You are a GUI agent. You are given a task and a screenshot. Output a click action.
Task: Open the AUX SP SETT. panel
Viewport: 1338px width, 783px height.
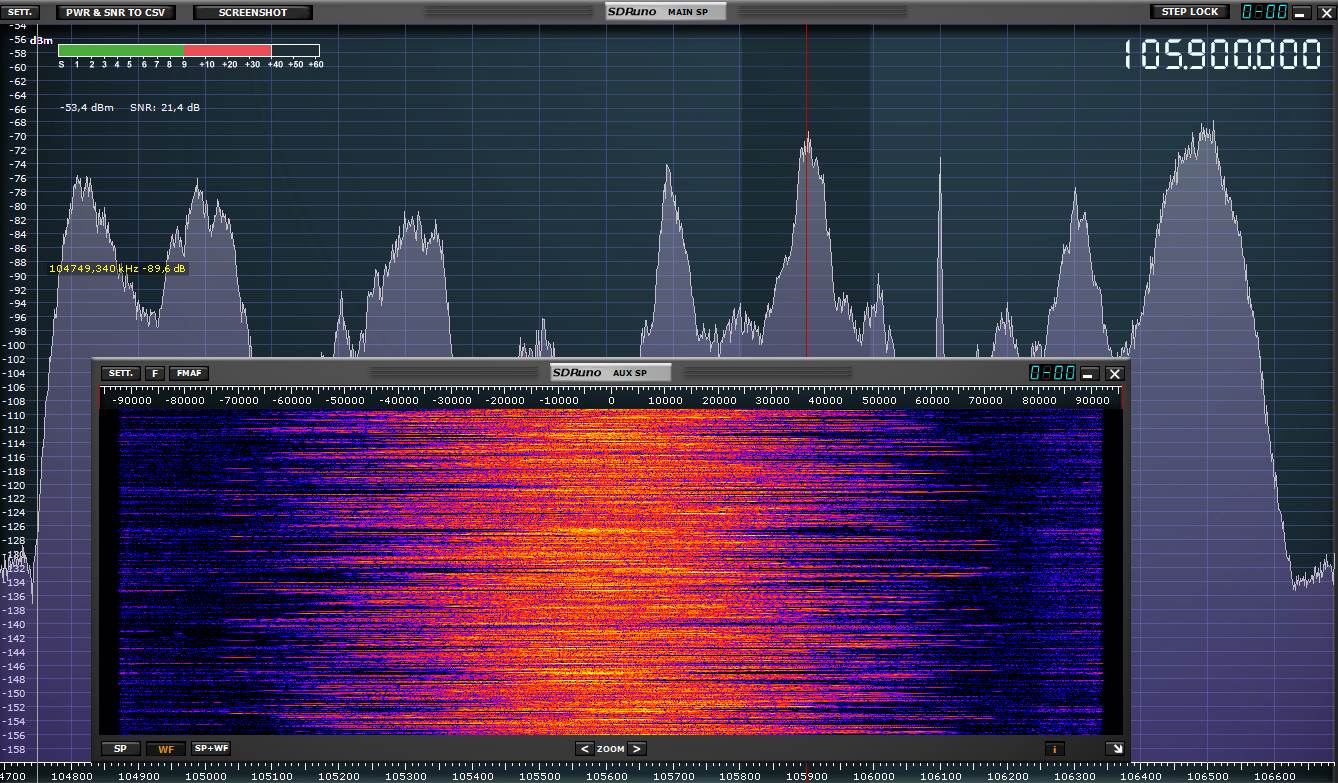[121, 373]
